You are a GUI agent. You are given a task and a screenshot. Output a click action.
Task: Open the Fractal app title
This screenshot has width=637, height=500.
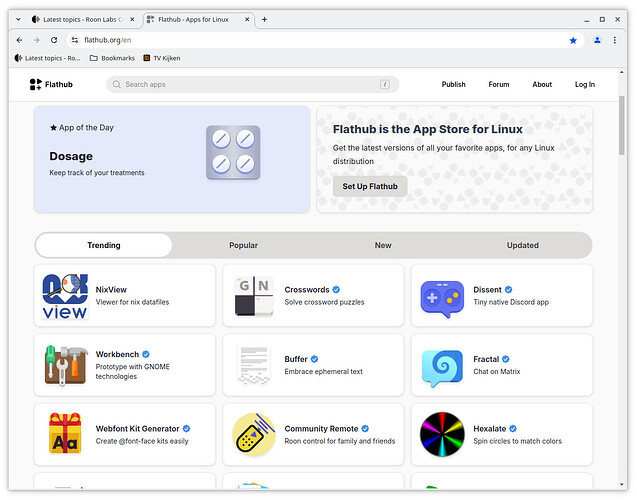tap(486, 359)
